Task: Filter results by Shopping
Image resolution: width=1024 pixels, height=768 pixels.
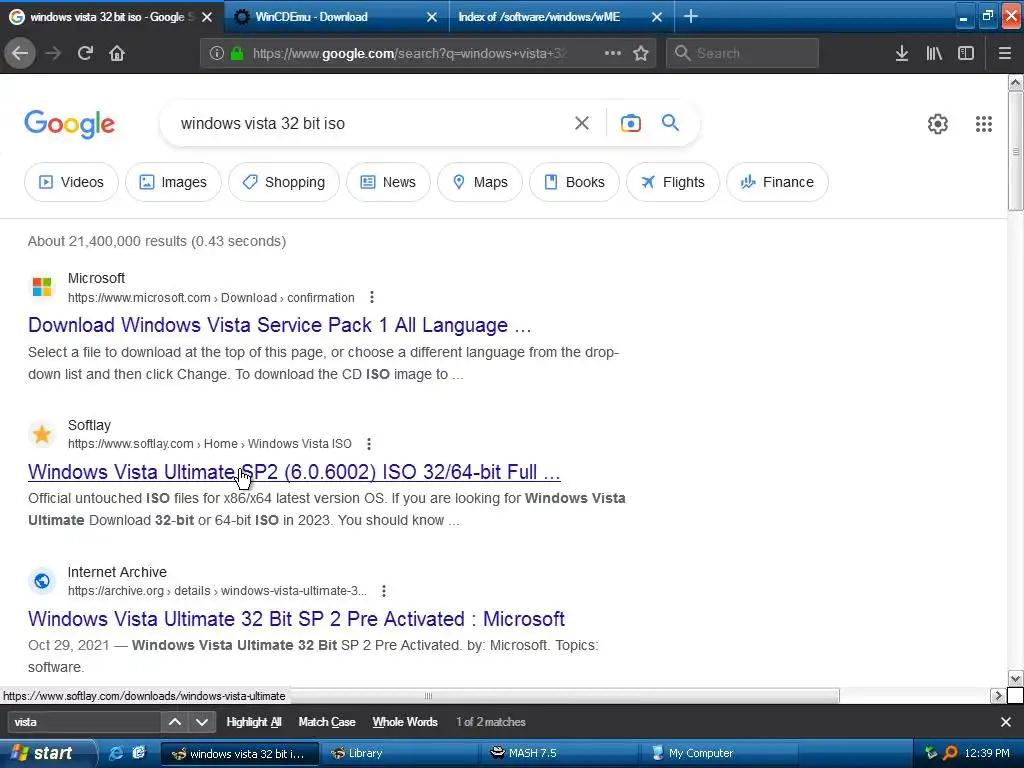Action: click(x=283, y=182)
